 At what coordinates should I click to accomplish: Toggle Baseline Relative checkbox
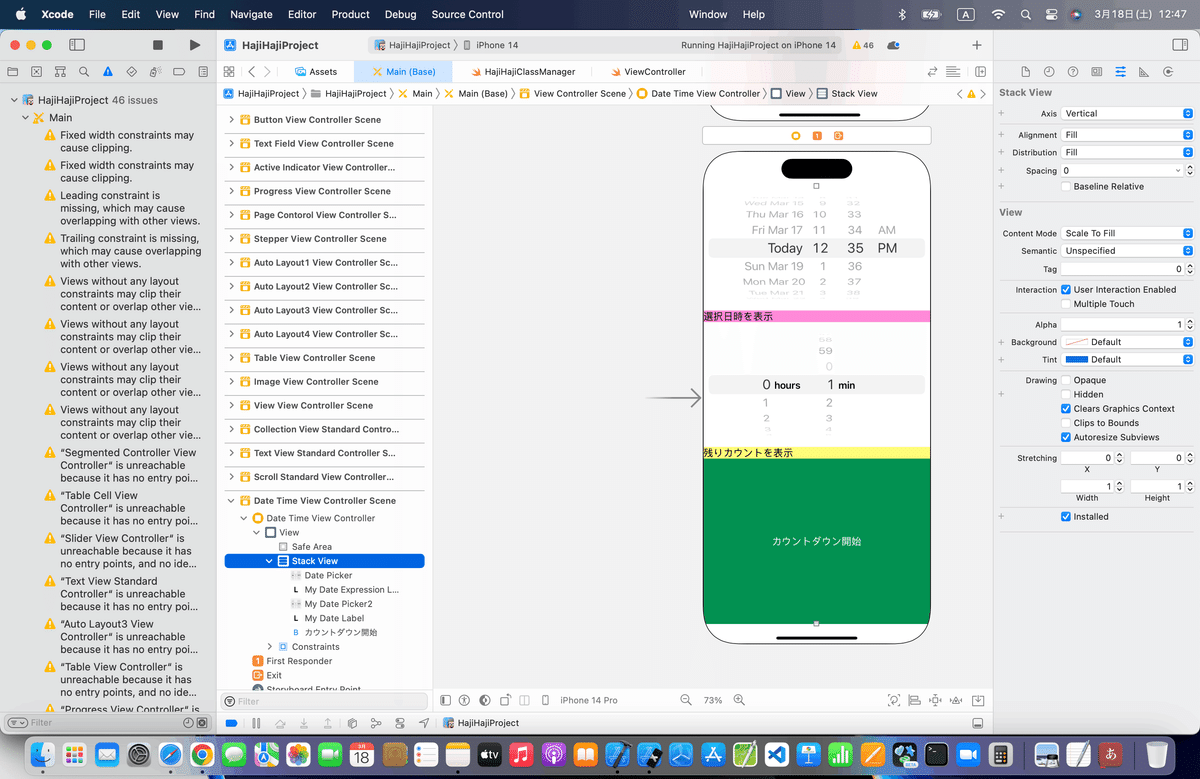click(1066, 187)
